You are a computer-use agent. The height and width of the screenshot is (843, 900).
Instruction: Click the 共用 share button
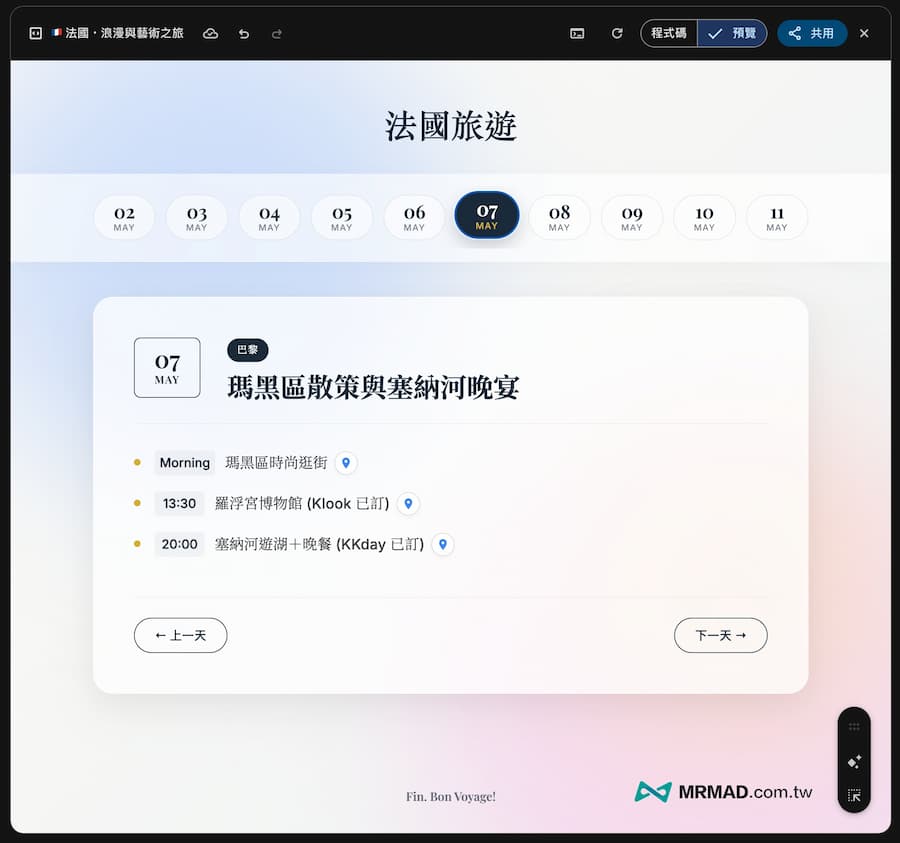pos(812,33)
